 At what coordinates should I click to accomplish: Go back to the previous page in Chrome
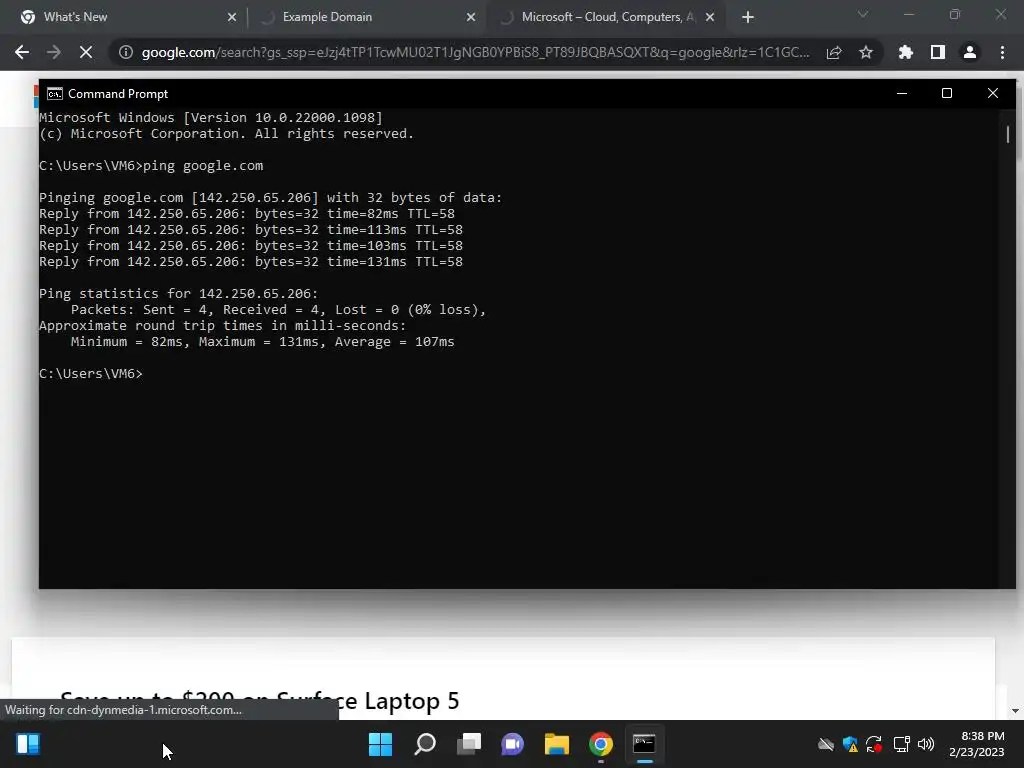[x=22, y=52]
